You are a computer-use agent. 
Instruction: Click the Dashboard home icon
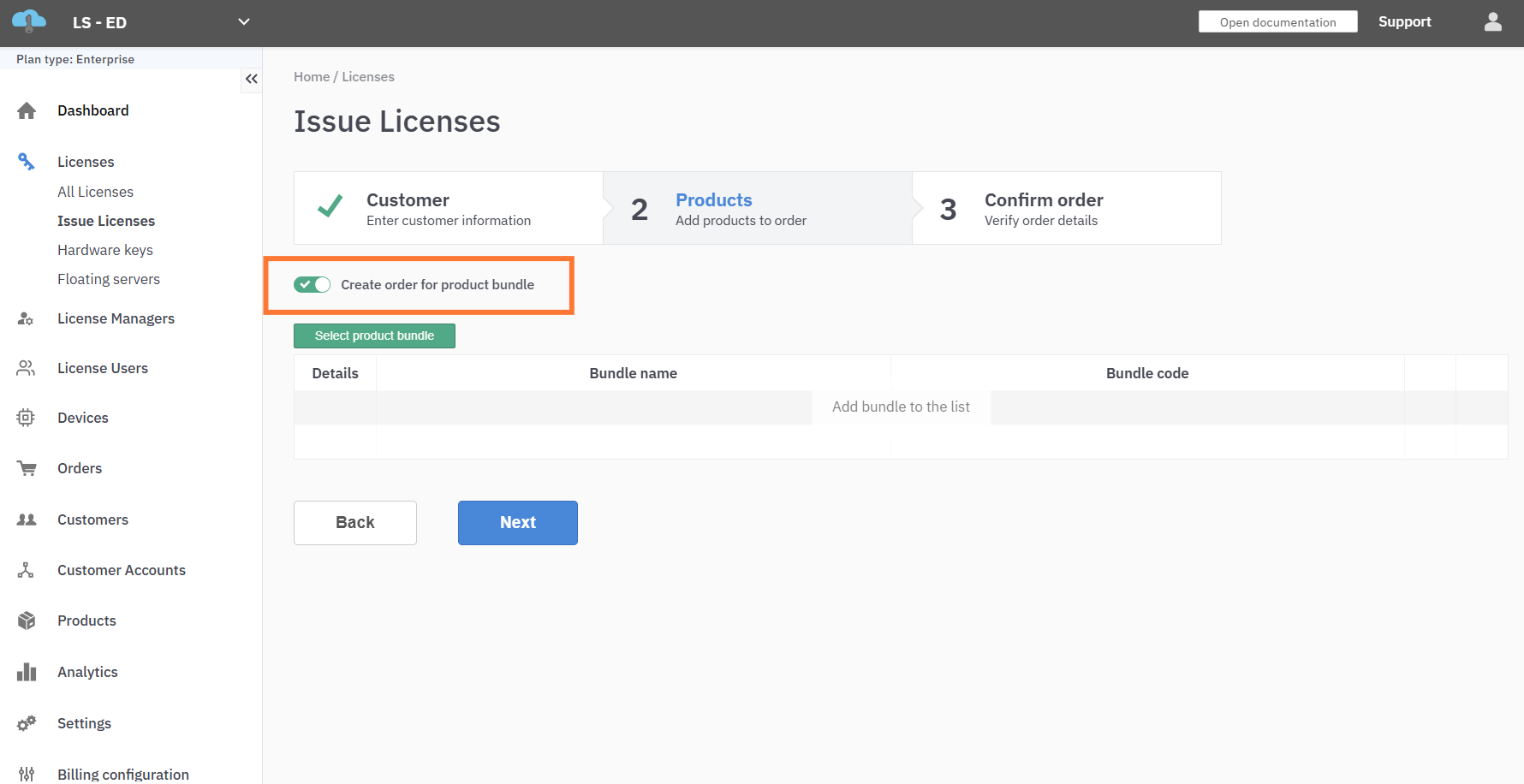pos(27,110)
